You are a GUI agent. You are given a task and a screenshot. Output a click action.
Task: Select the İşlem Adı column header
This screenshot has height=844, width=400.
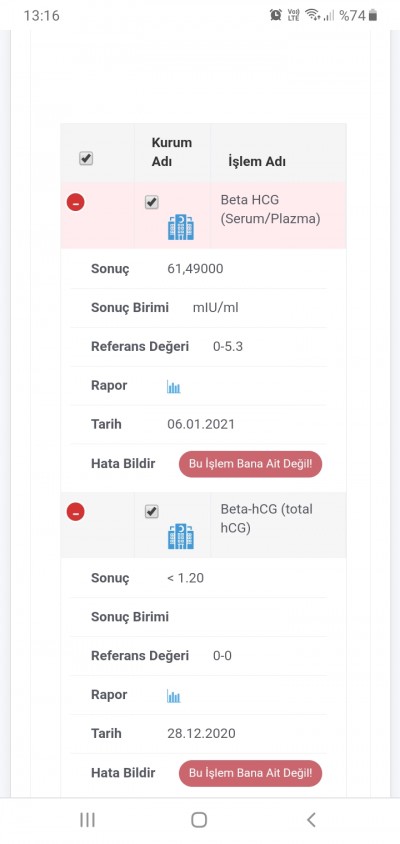click(257, 161)
